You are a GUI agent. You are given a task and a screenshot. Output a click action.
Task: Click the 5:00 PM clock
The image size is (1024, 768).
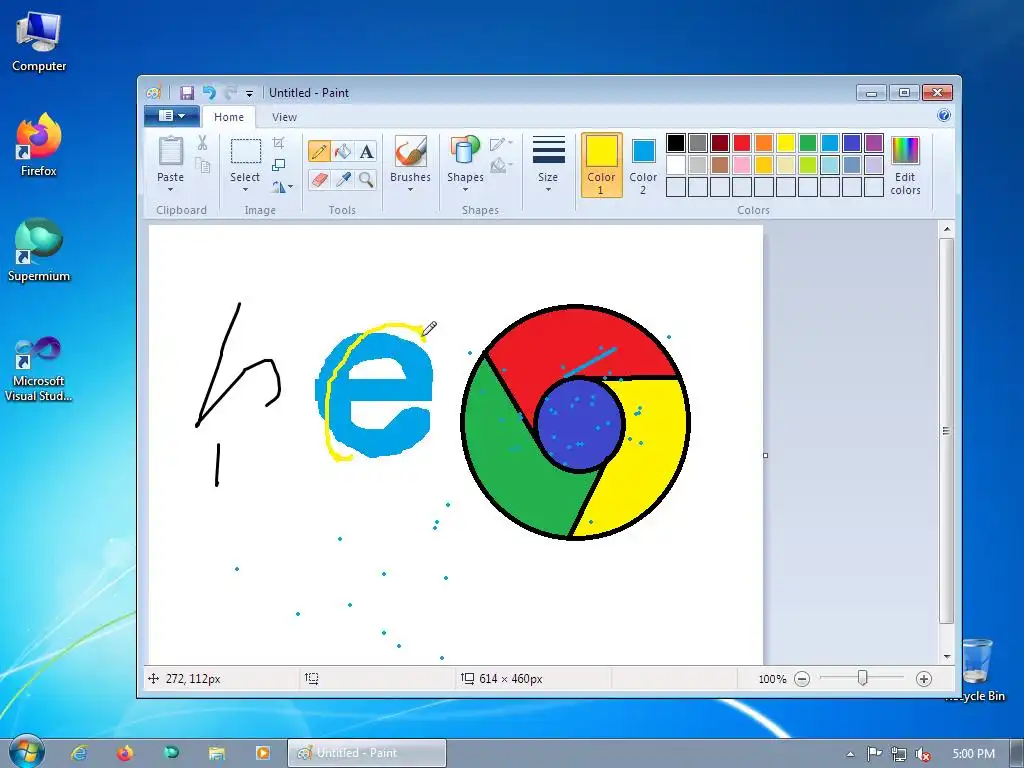974,754
